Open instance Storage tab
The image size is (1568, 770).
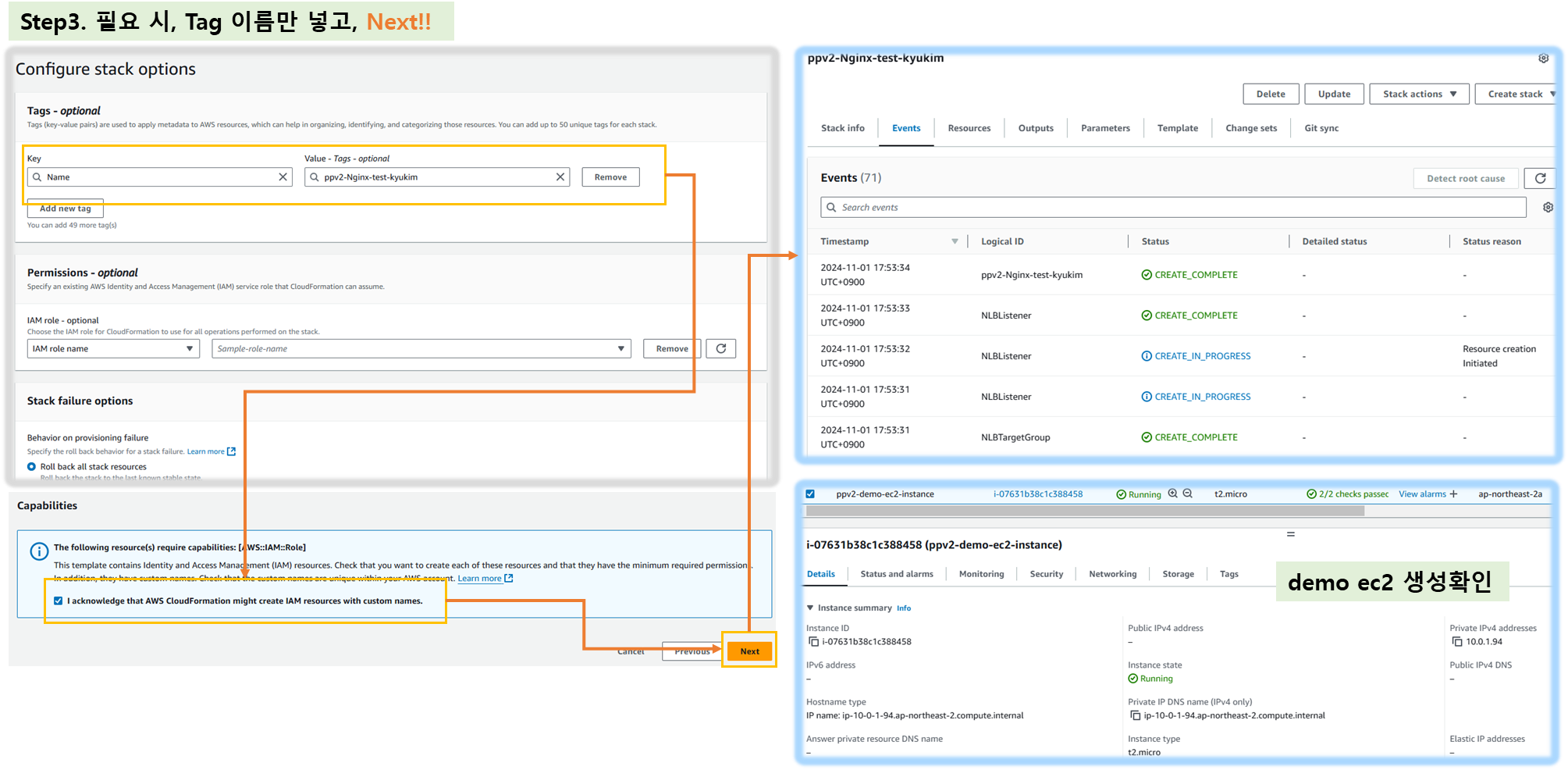1178,574
